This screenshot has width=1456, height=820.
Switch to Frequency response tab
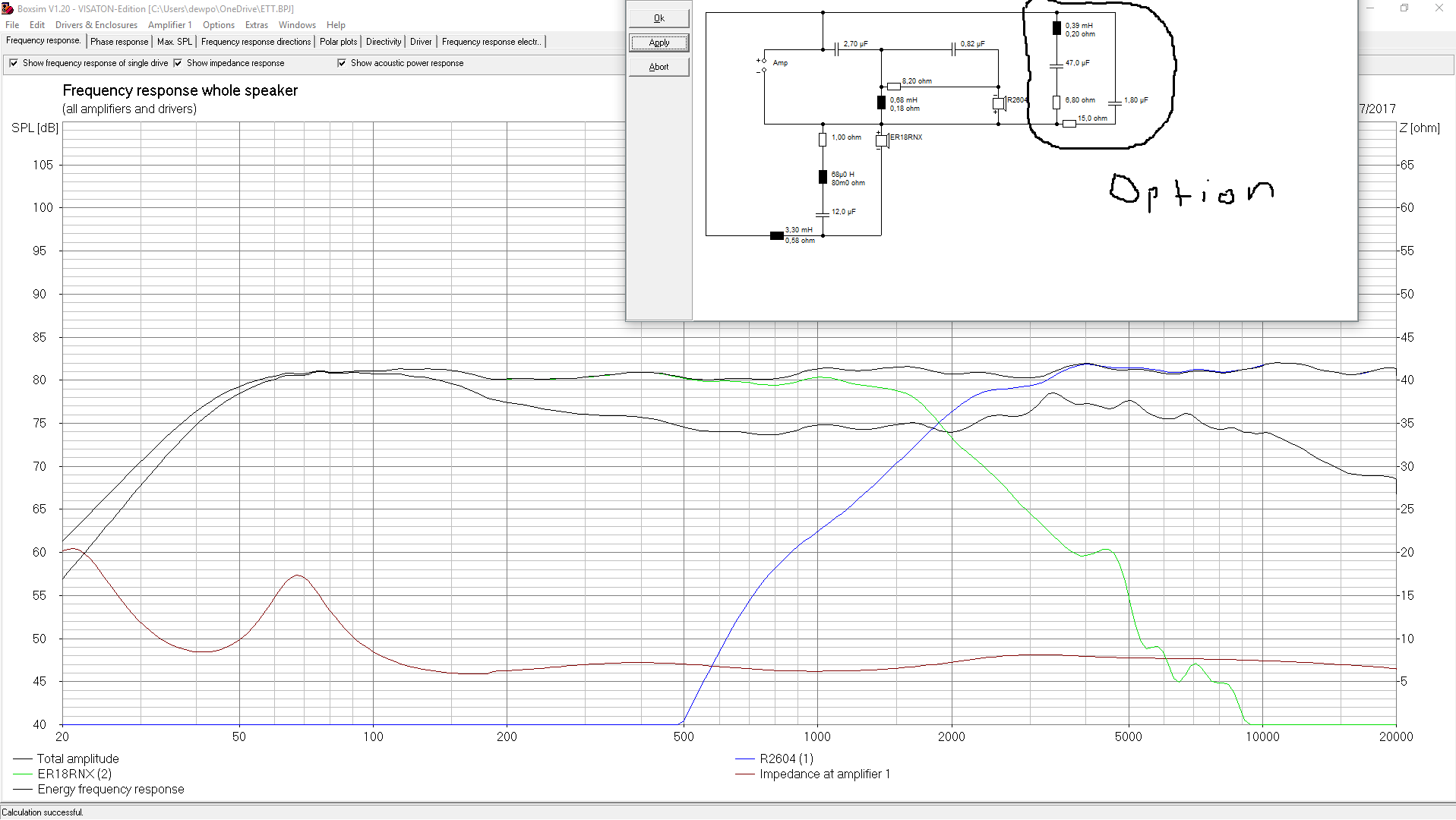pyautogui.click(x=43, y=41)
